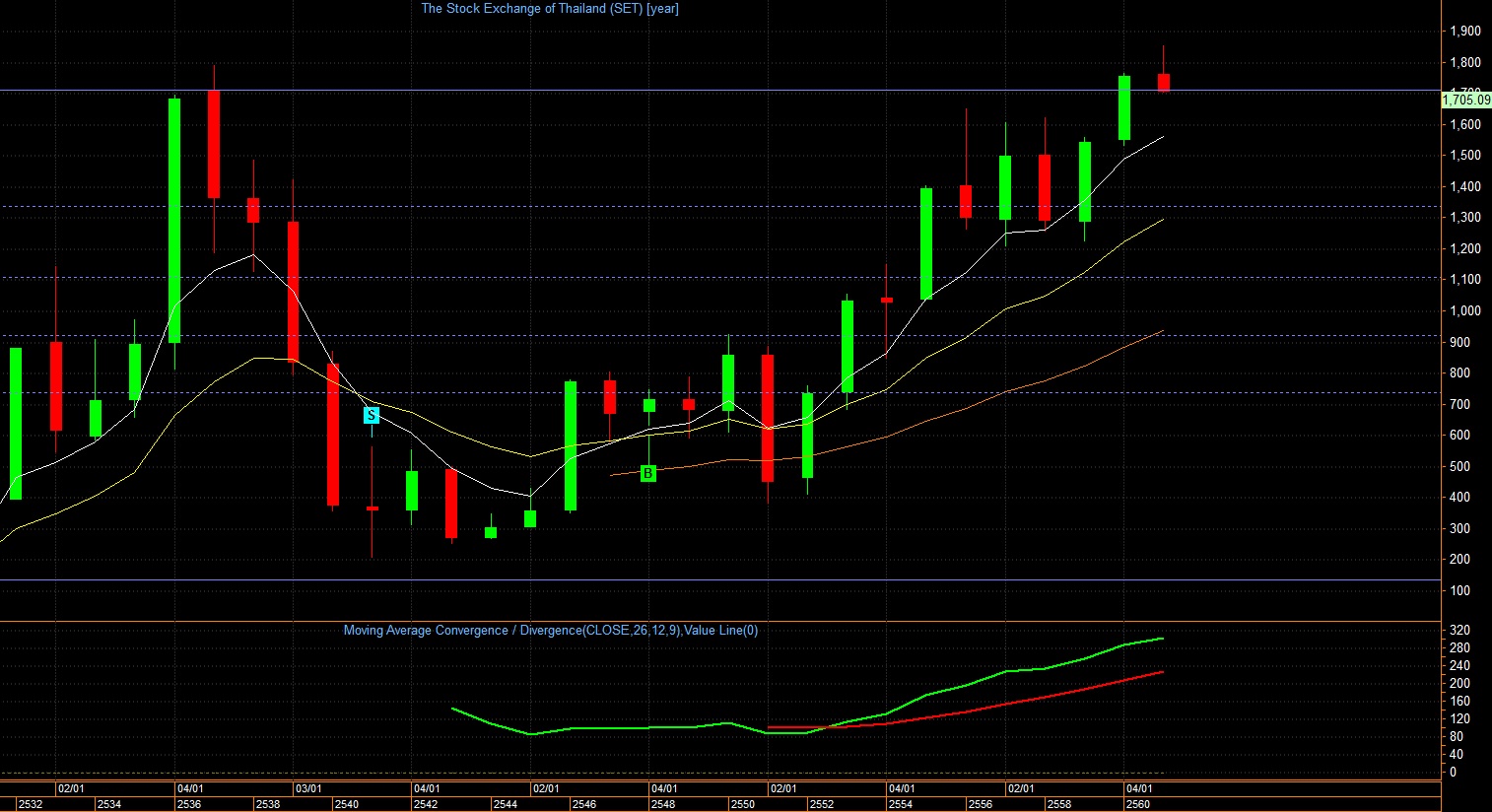
Task: Click the 1,400 price axis value
Action: (1465, 187)
